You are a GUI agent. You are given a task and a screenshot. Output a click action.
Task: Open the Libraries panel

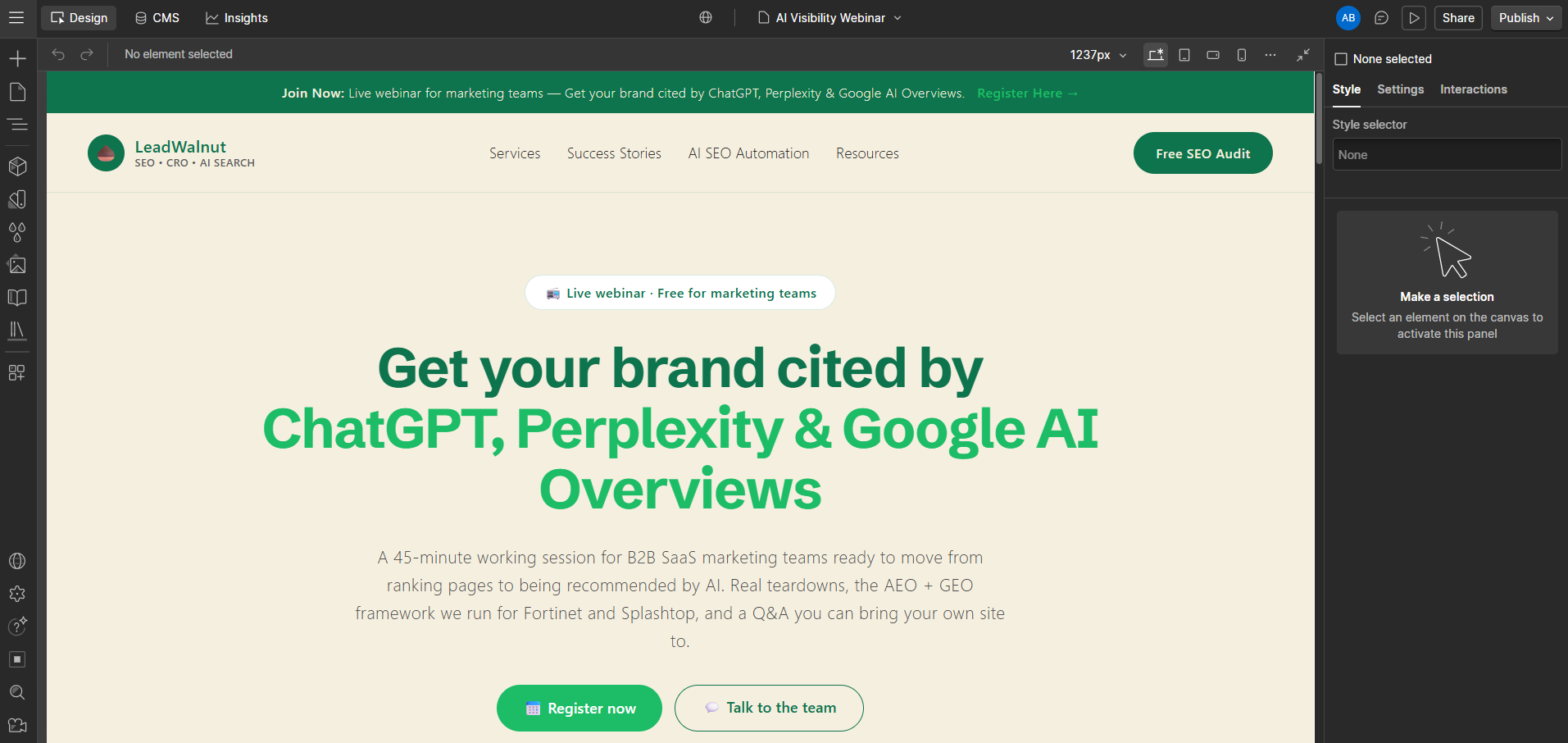click(x=17, y=330)
